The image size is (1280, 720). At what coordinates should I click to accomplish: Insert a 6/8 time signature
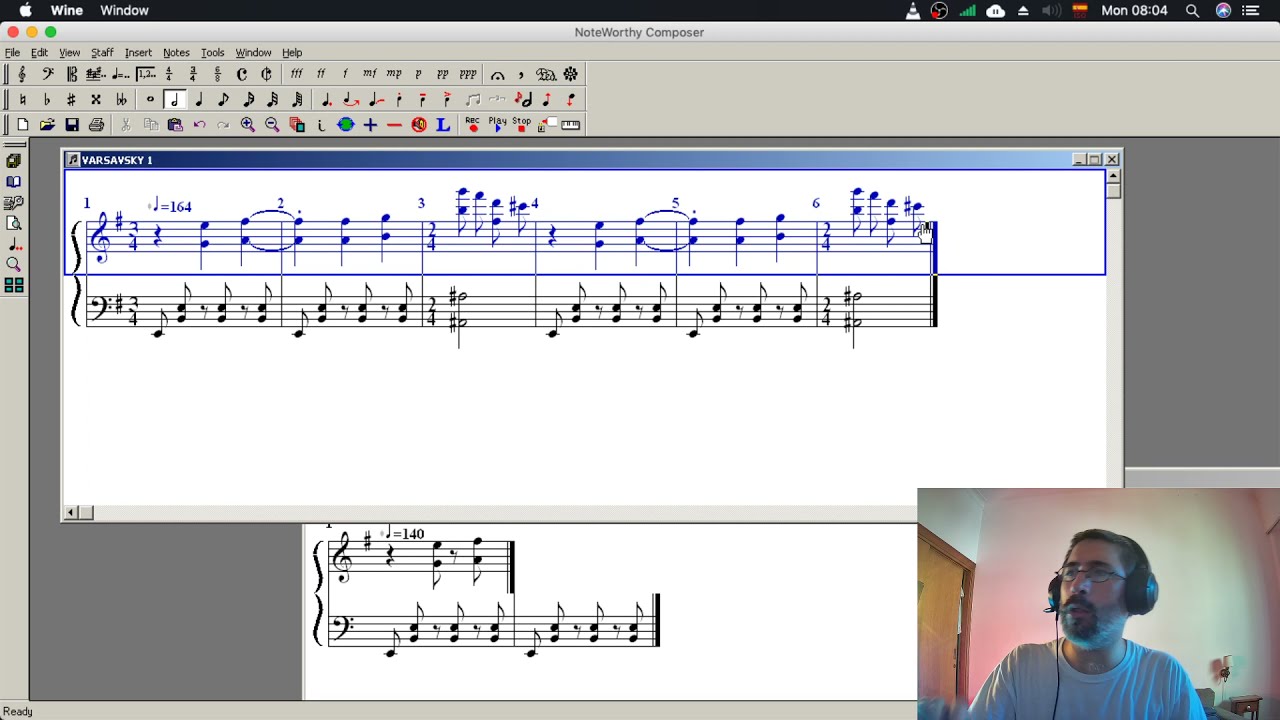217,74
